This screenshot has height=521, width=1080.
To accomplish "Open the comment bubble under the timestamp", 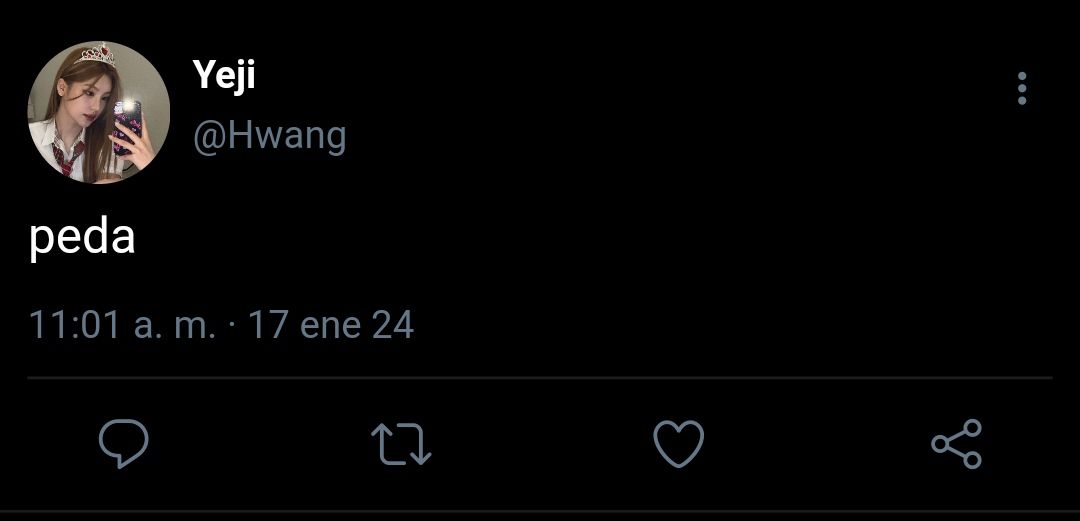I will point(124,444).
